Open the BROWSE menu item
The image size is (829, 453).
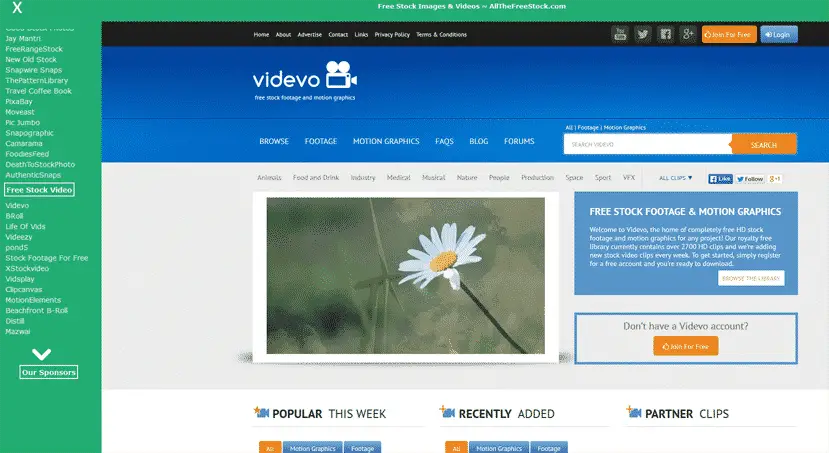point(274,141)
